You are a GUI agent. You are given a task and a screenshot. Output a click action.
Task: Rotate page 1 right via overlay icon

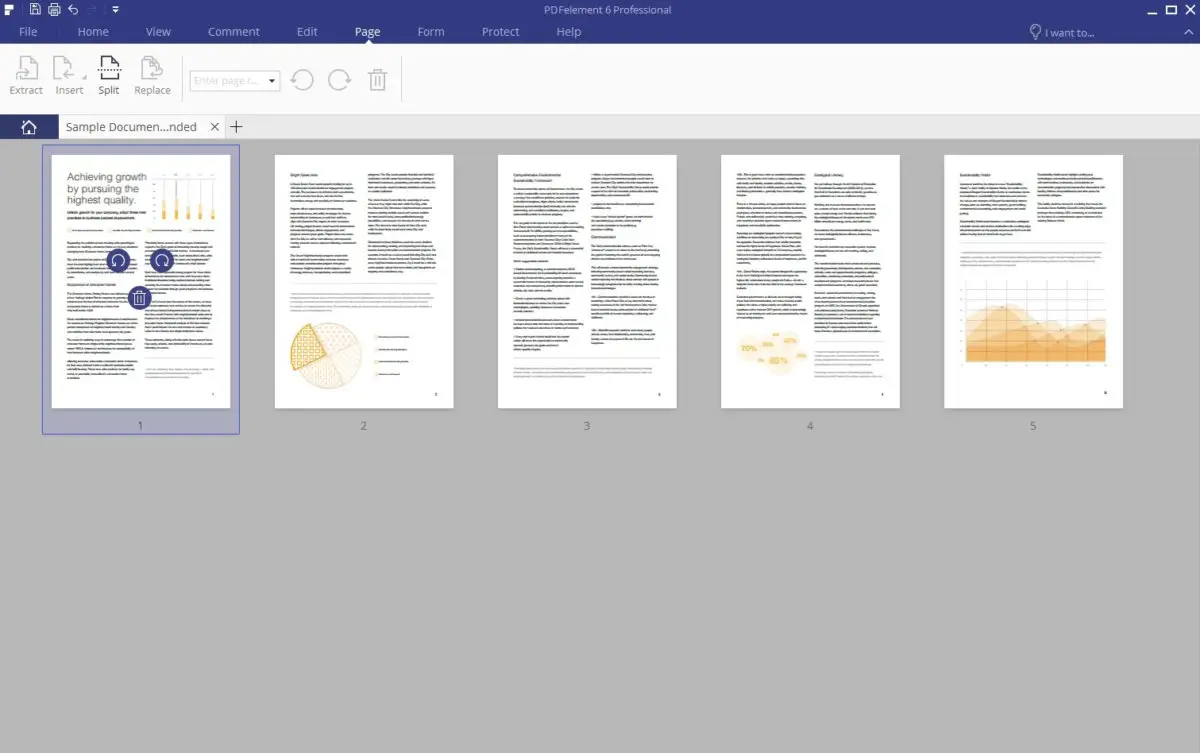click(x=162, y=261)
